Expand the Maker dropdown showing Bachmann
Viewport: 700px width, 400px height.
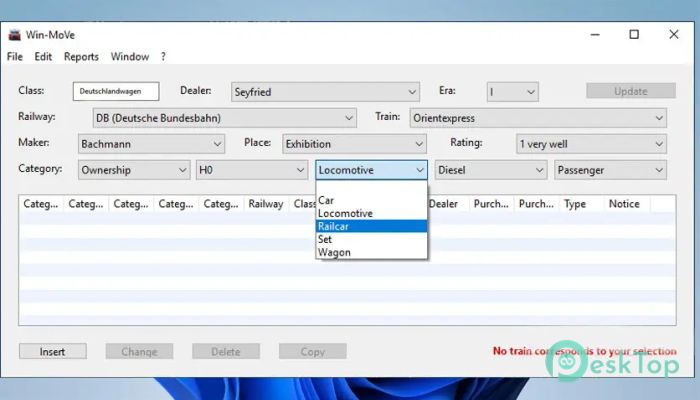[151, 144]
